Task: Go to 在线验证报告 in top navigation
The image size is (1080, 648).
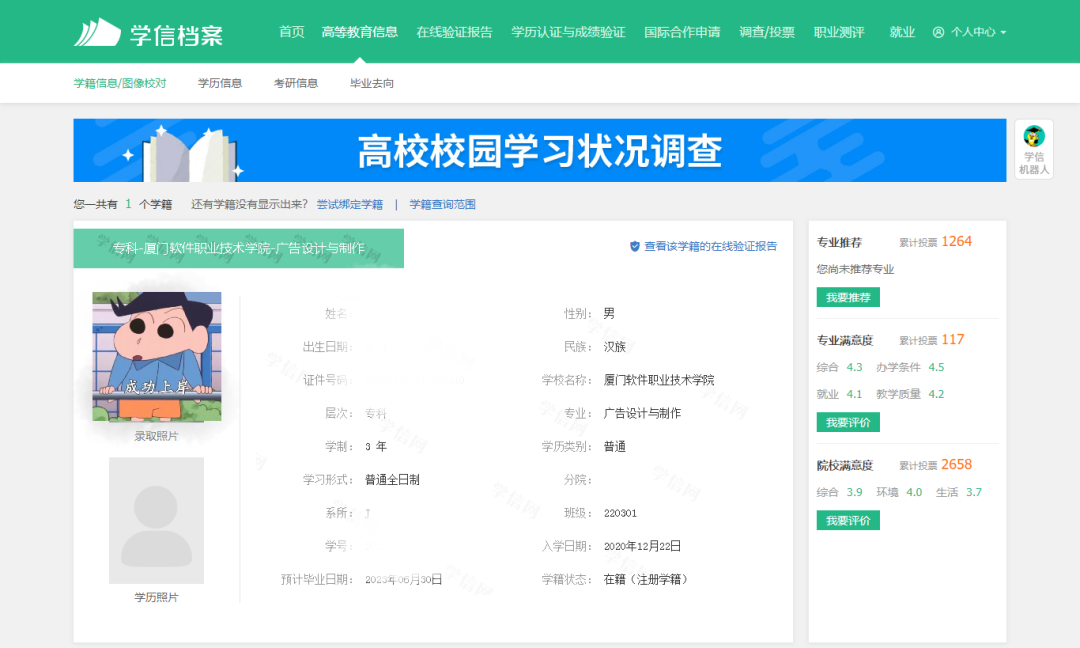Action: pyautogui.click(x=454, y=32)
